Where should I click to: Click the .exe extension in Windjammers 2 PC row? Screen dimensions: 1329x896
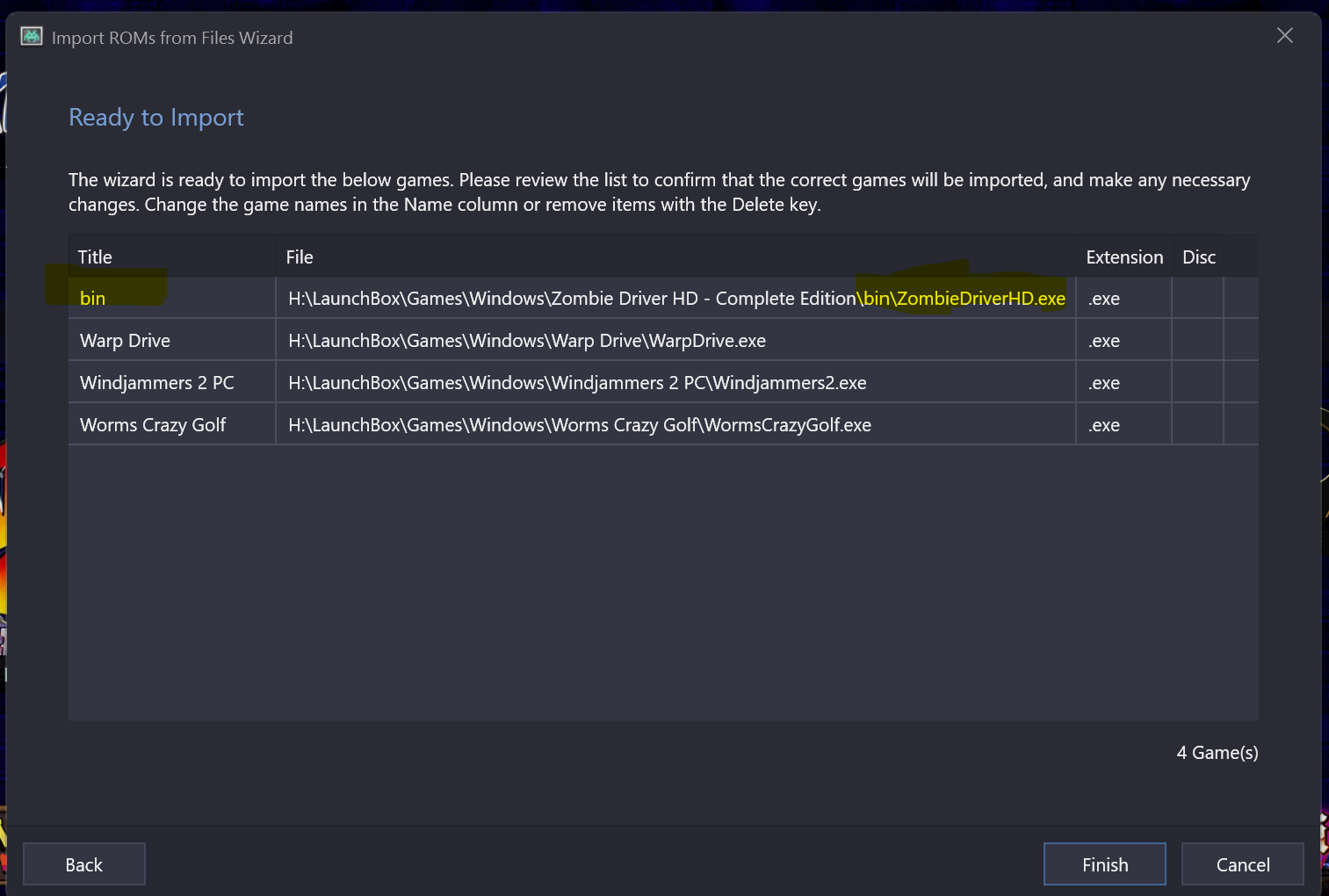pyautogui.click(x=1124, y=382)
